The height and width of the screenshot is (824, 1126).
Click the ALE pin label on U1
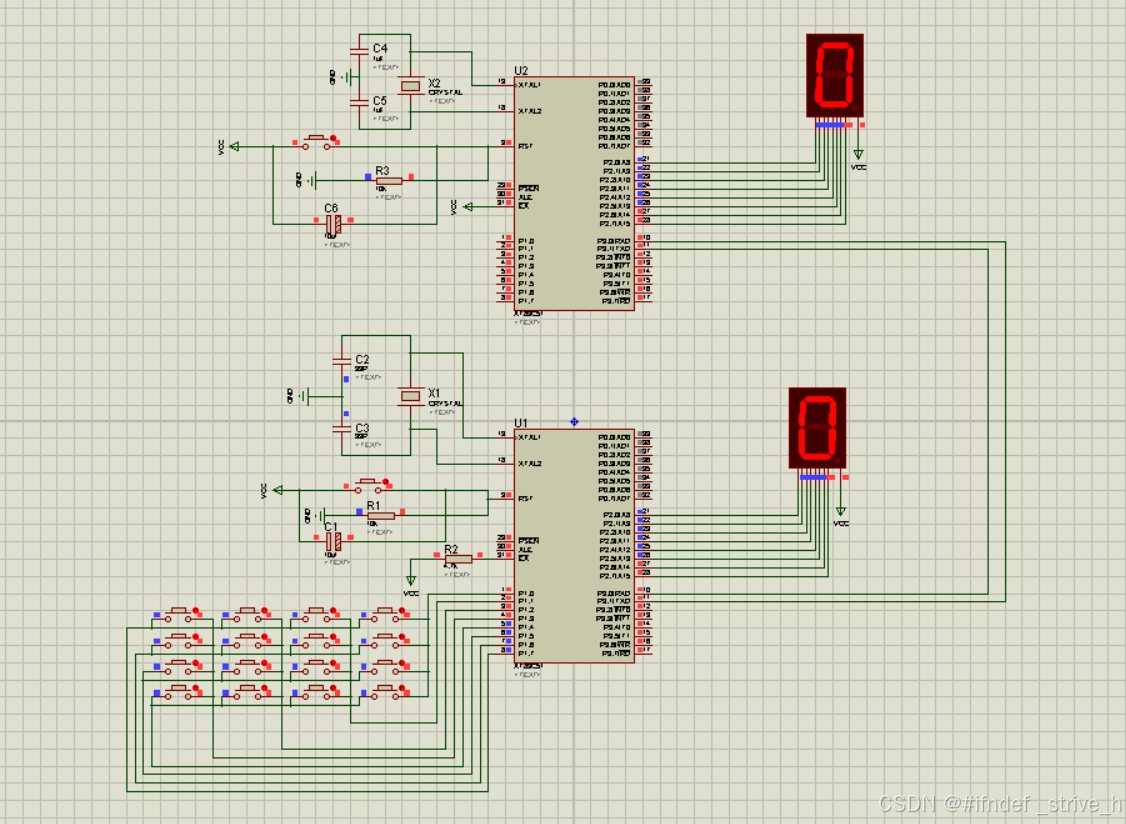525,550
